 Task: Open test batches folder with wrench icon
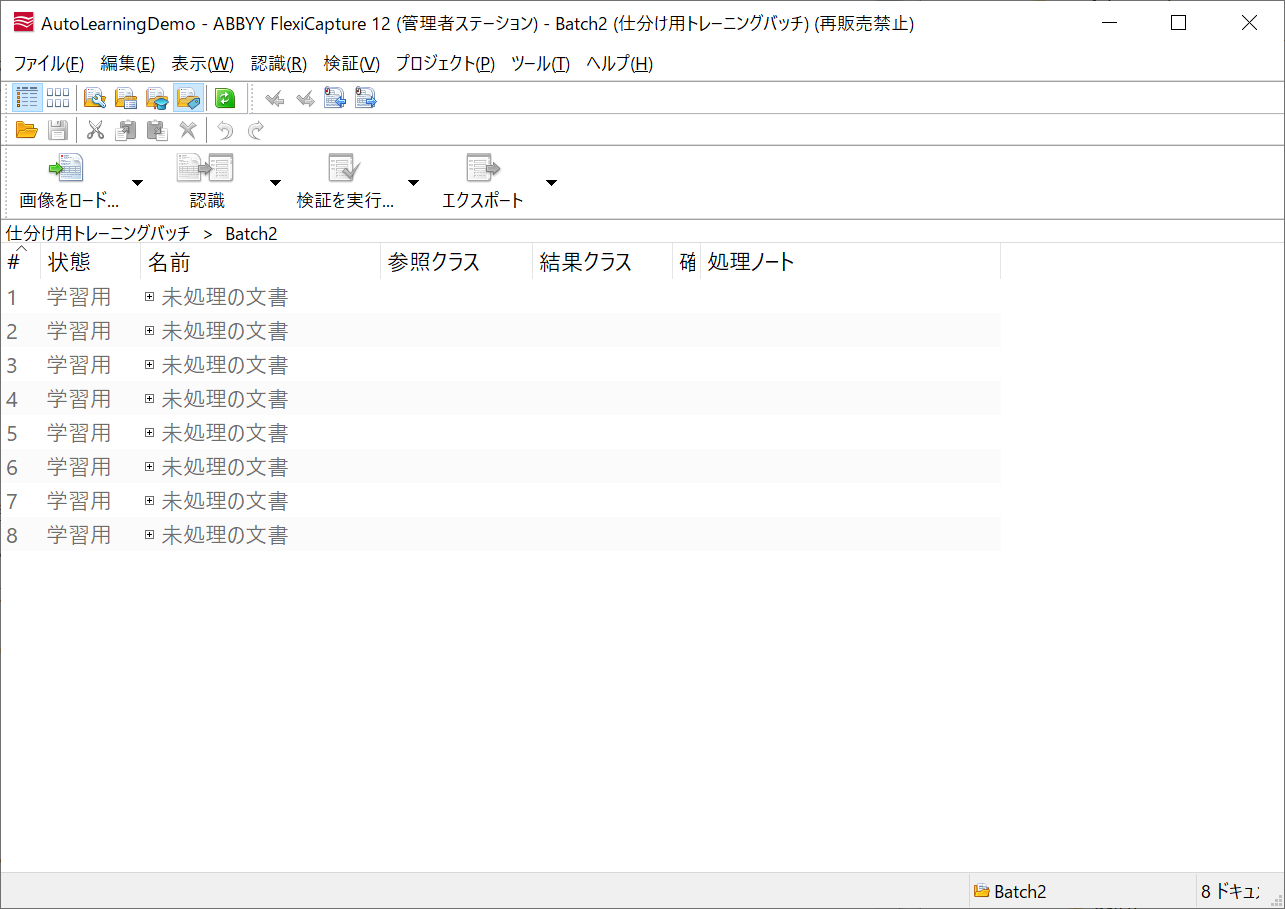click(x=95, y=98)
